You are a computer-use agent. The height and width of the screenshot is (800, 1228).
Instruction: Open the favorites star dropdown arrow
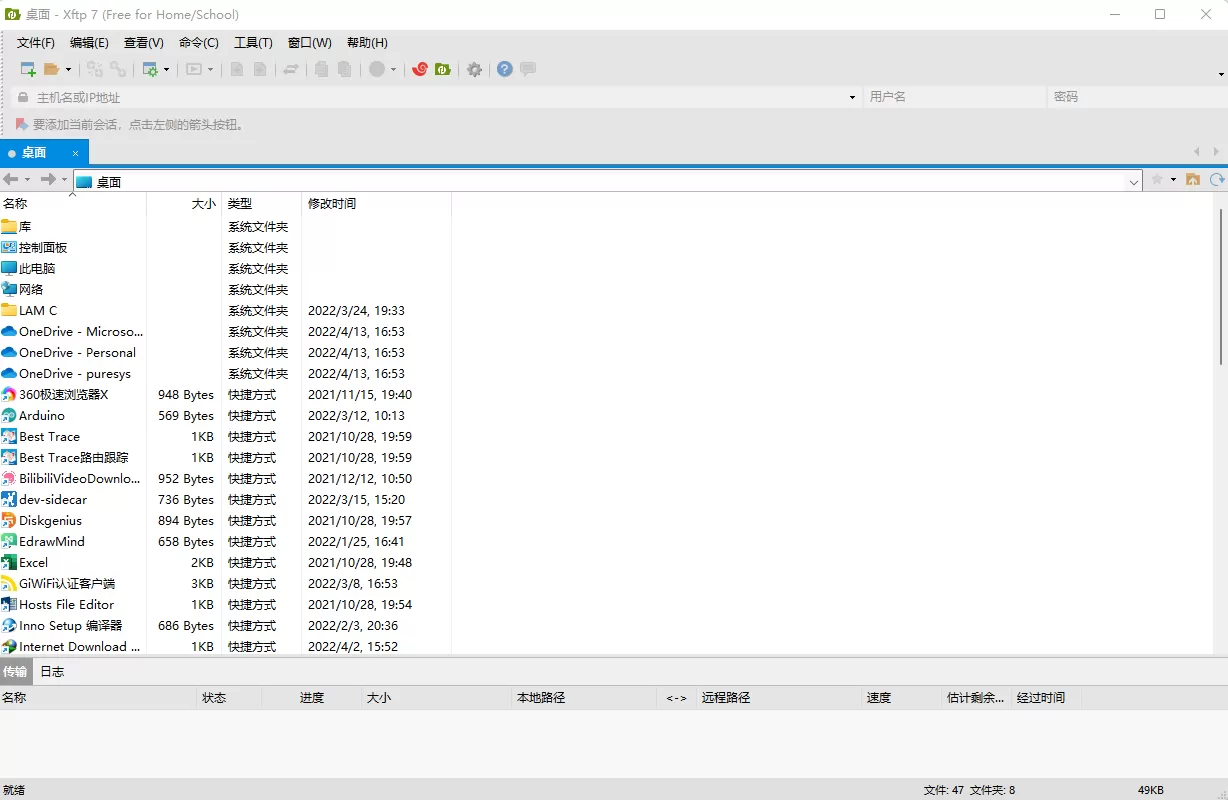[1173, 180]
